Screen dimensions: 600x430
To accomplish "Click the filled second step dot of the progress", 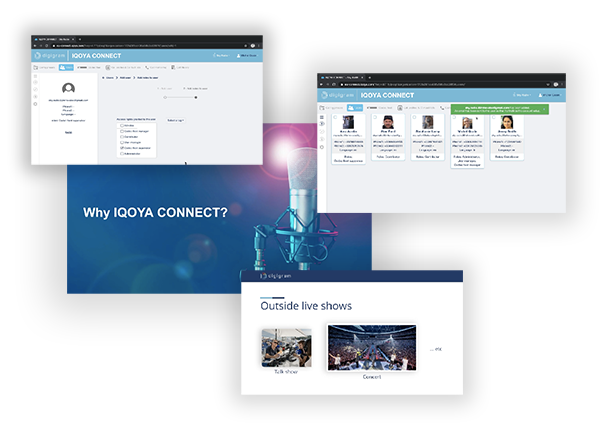I will [196, 97].
